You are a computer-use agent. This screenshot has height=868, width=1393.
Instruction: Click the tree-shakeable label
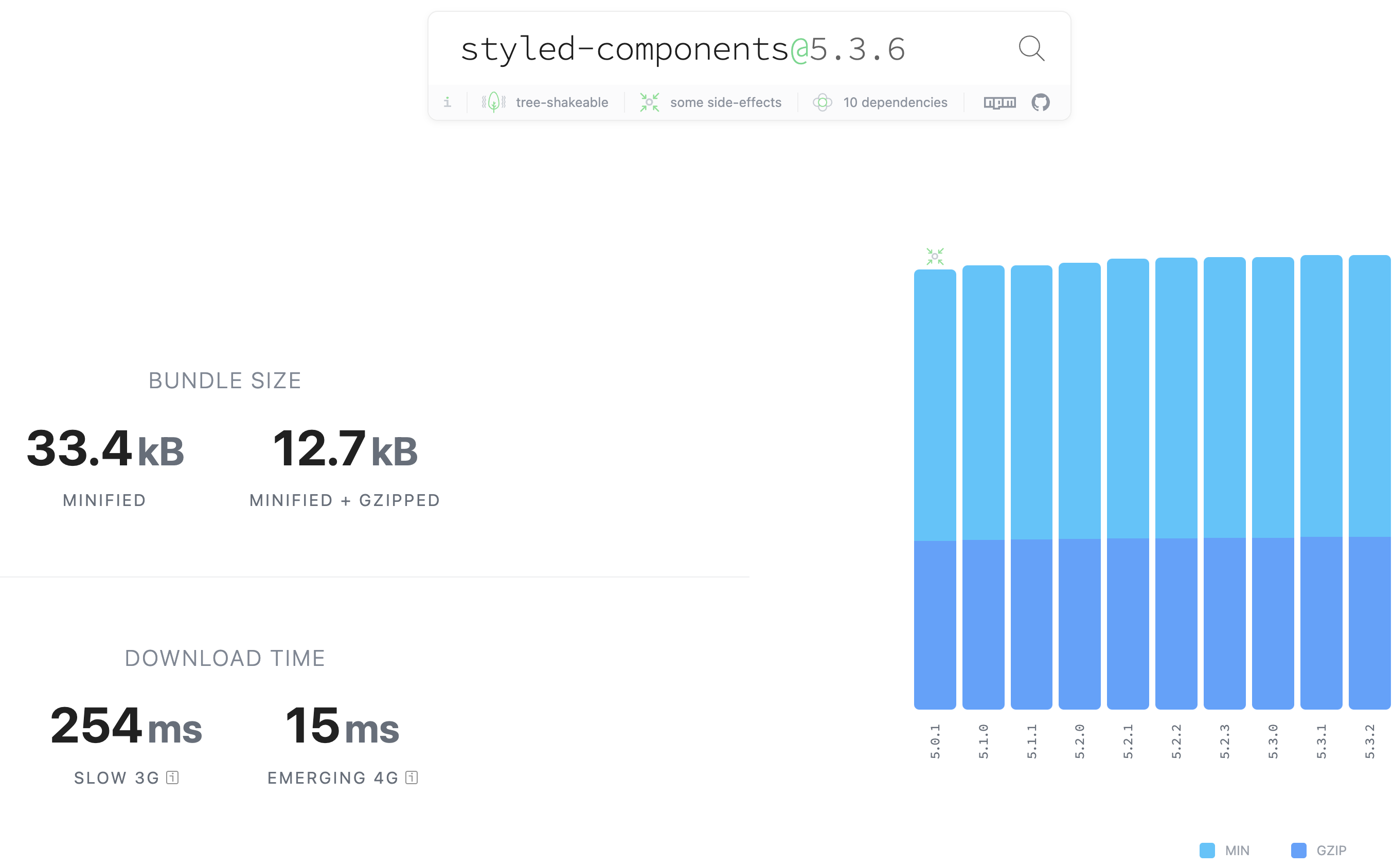pos(562,103)
